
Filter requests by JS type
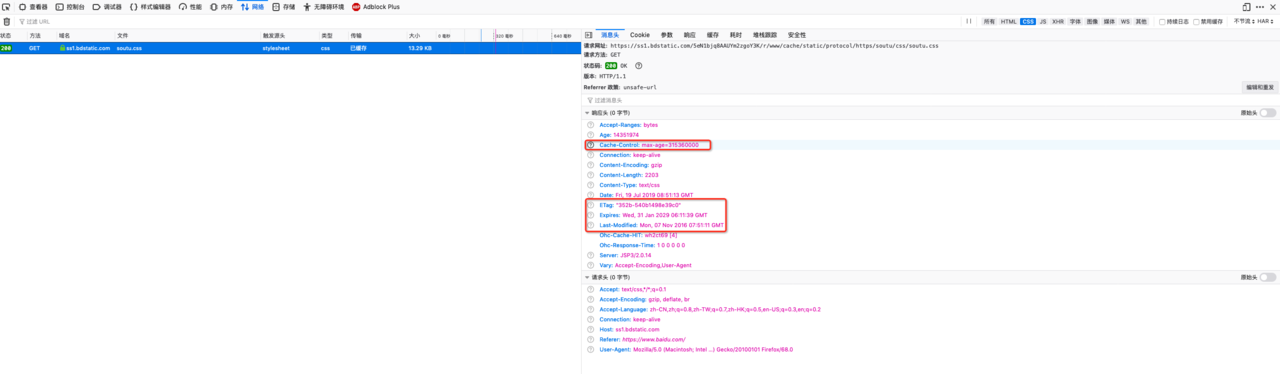(x=1043, y=21)
